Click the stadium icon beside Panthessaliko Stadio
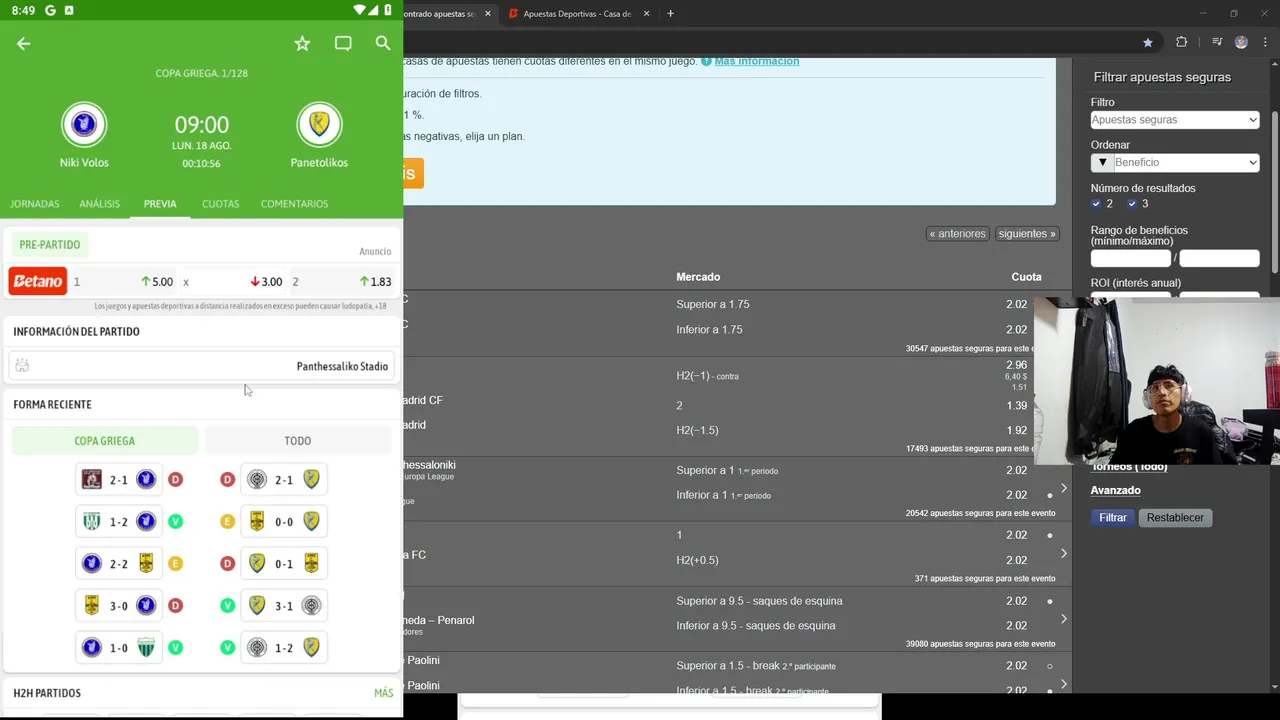The width and height of the screenshot is (1280, 720). [22, 366]
